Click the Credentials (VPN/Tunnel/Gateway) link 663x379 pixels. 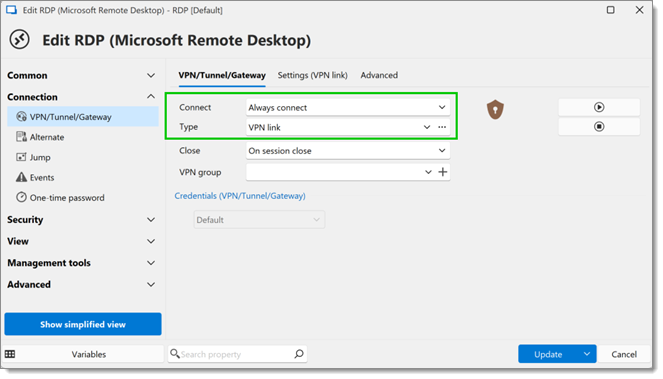[x=240, y=196]
